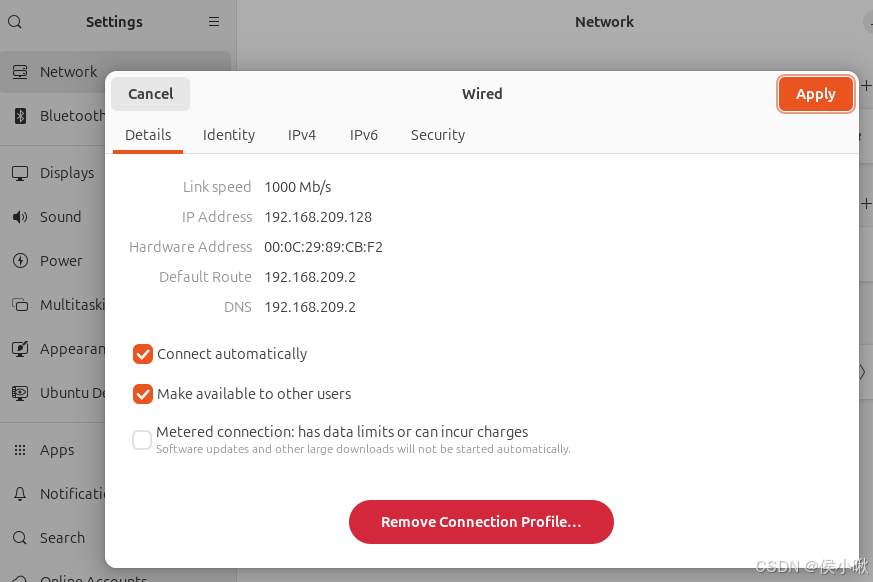Select Apps in the settings sidebar

53,450
